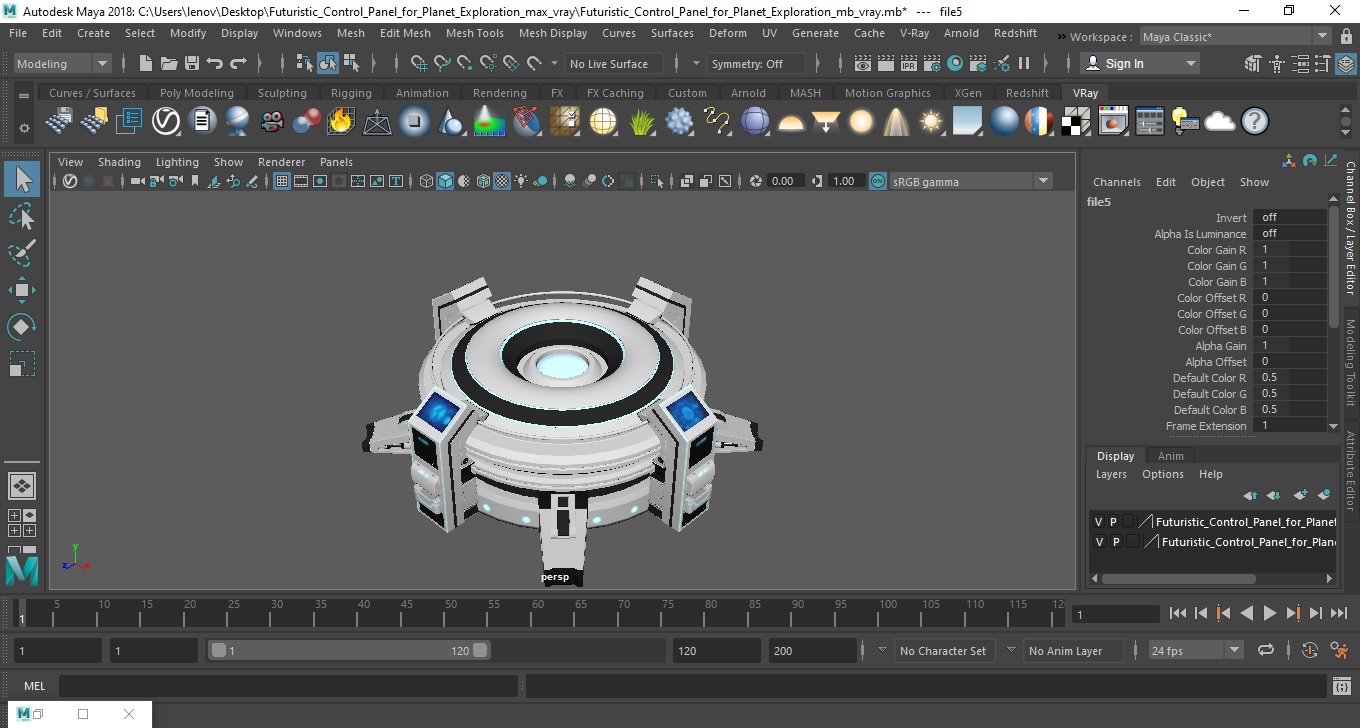
Task: Open the Render View window icon
Action: point(863,63)
